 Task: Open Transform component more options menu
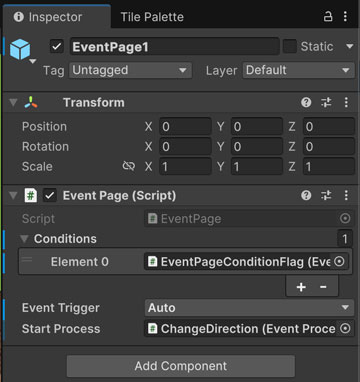pyautogui.click(x=346, y=102)
